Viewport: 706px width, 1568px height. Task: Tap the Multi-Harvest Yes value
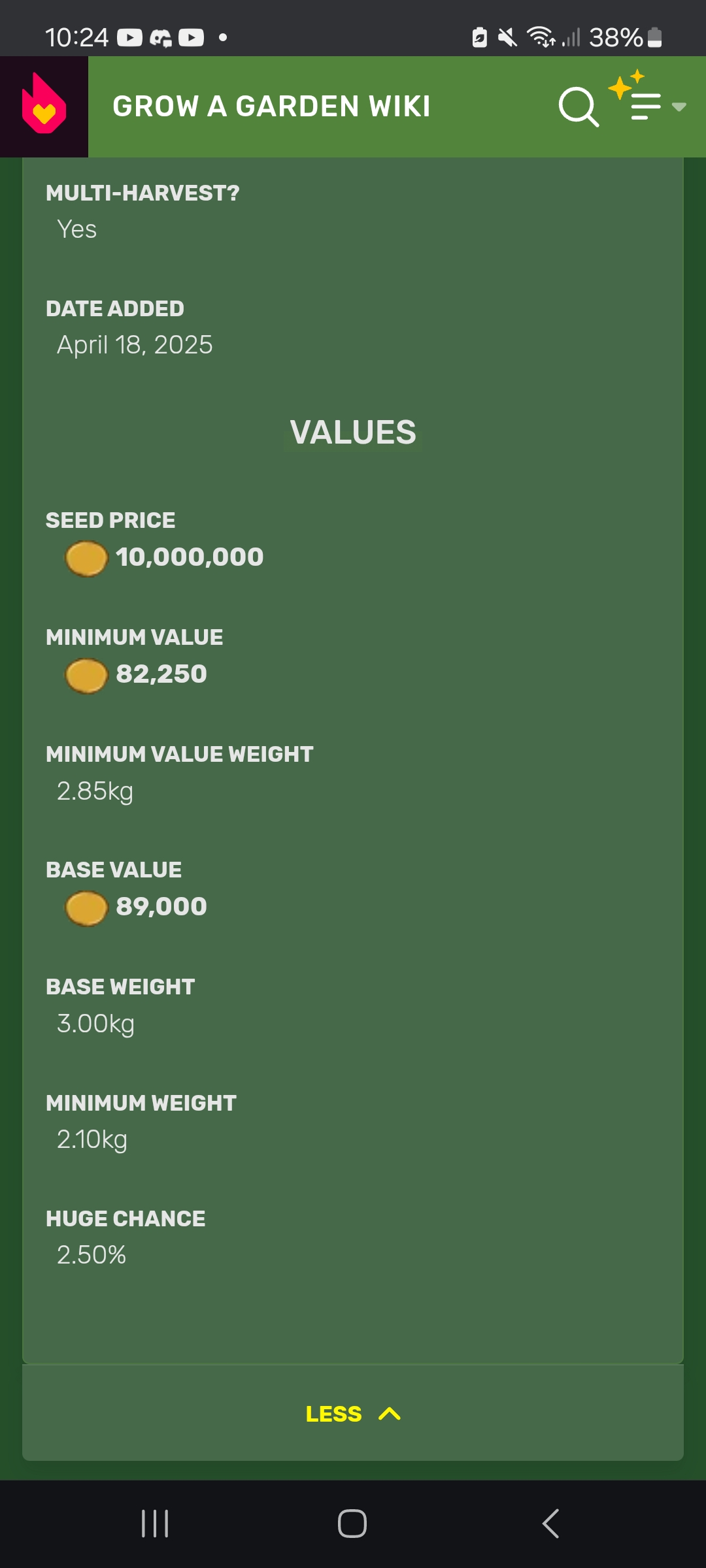pyautogui.click(x=77, y=229)
